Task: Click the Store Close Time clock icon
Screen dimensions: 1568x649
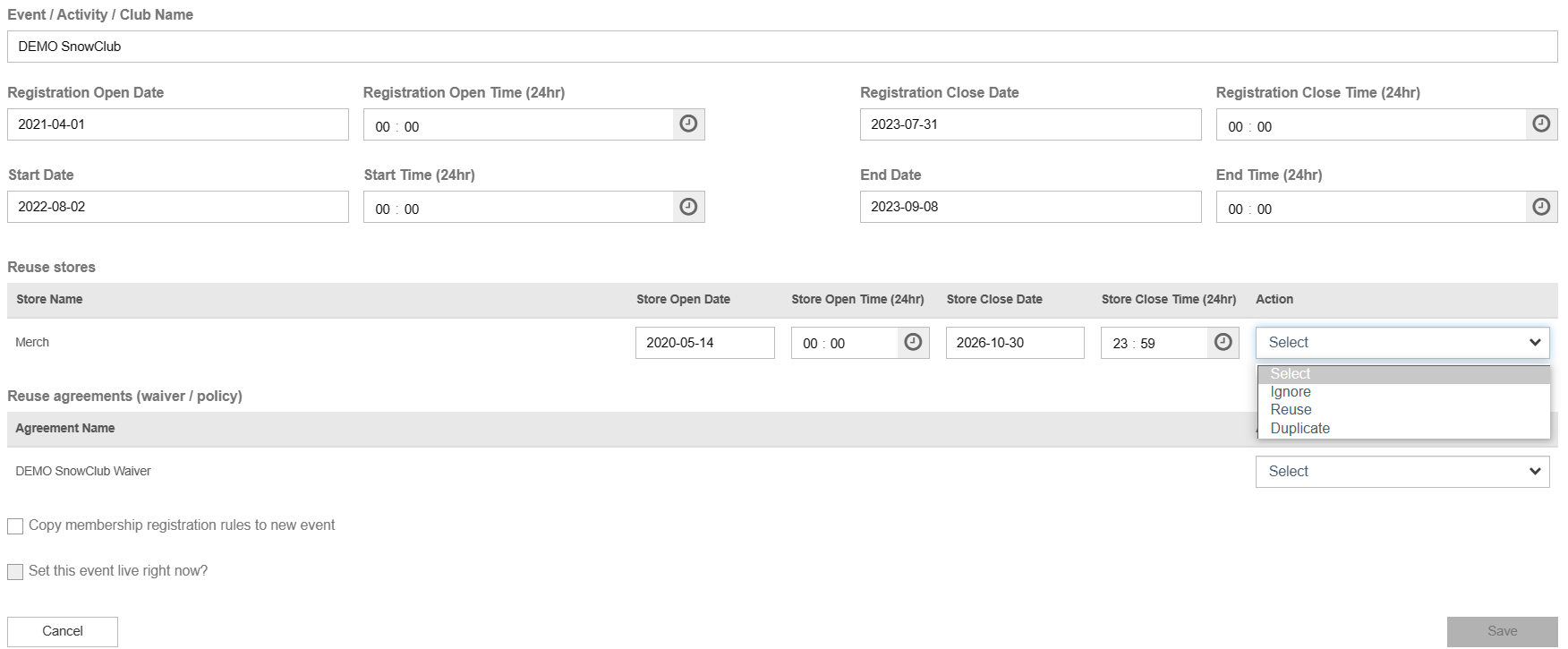Action: (1223, 343)
